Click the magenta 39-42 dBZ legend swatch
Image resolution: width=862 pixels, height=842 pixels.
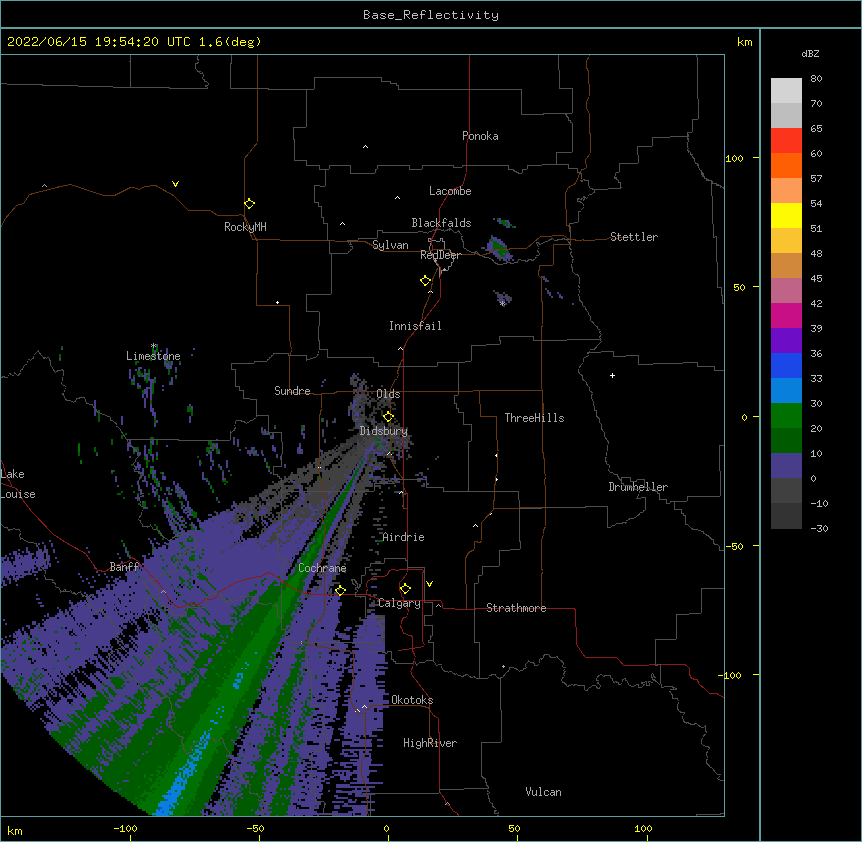(x=786, y=315)
